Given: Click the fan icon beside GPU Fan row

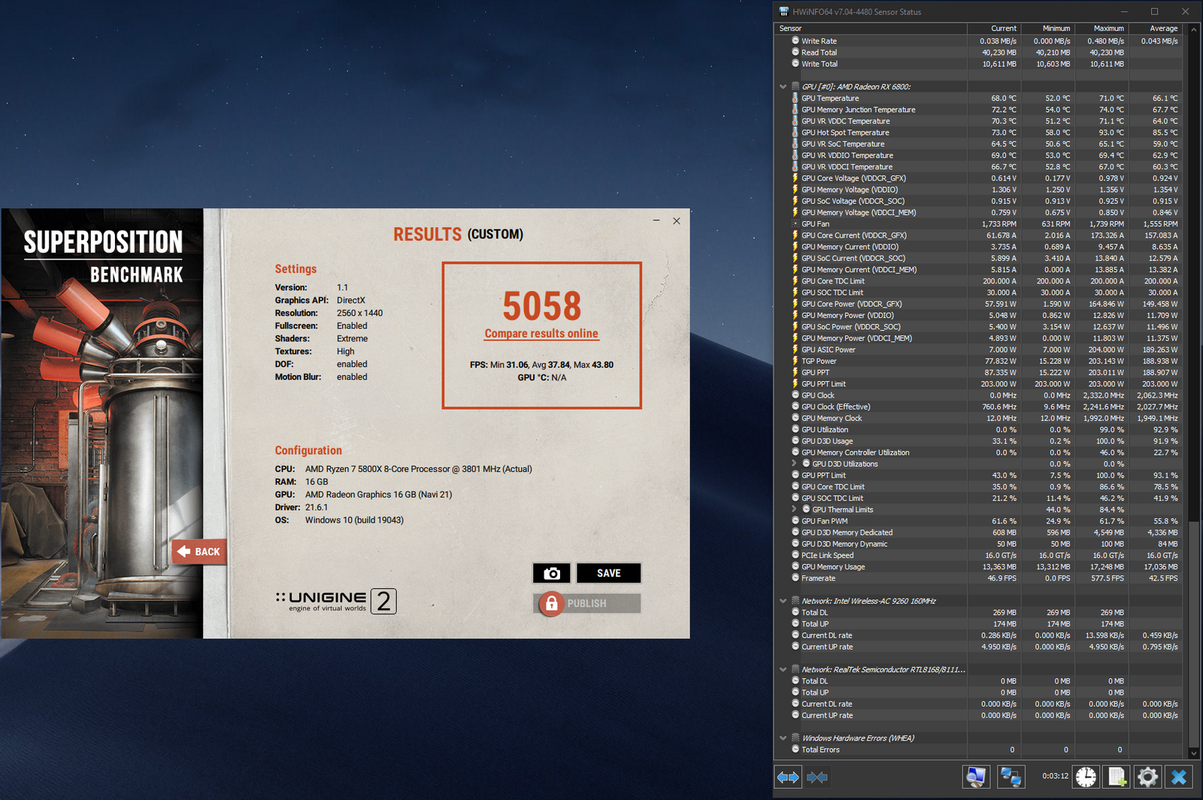Looking at the screenshot, I should point(795,224).
